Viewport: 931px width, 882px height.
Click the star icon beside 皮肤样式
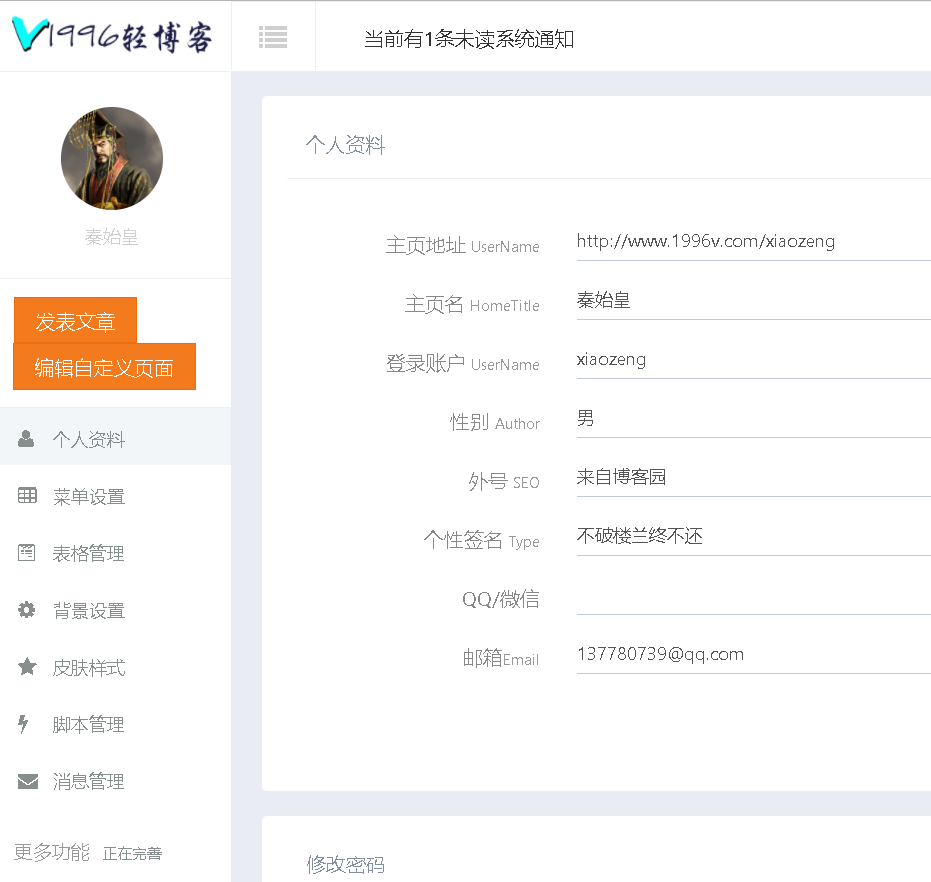[27, 667]
